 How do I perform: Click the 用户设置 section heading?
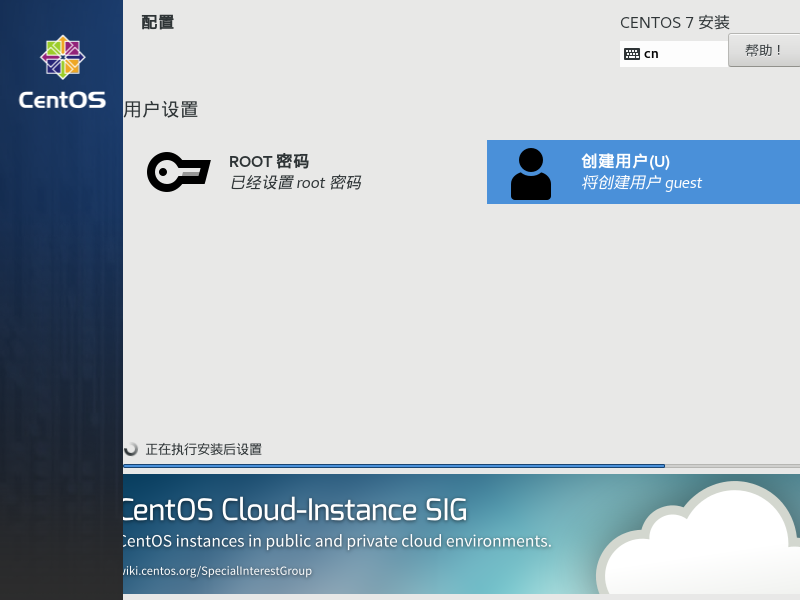click(161, 110)
